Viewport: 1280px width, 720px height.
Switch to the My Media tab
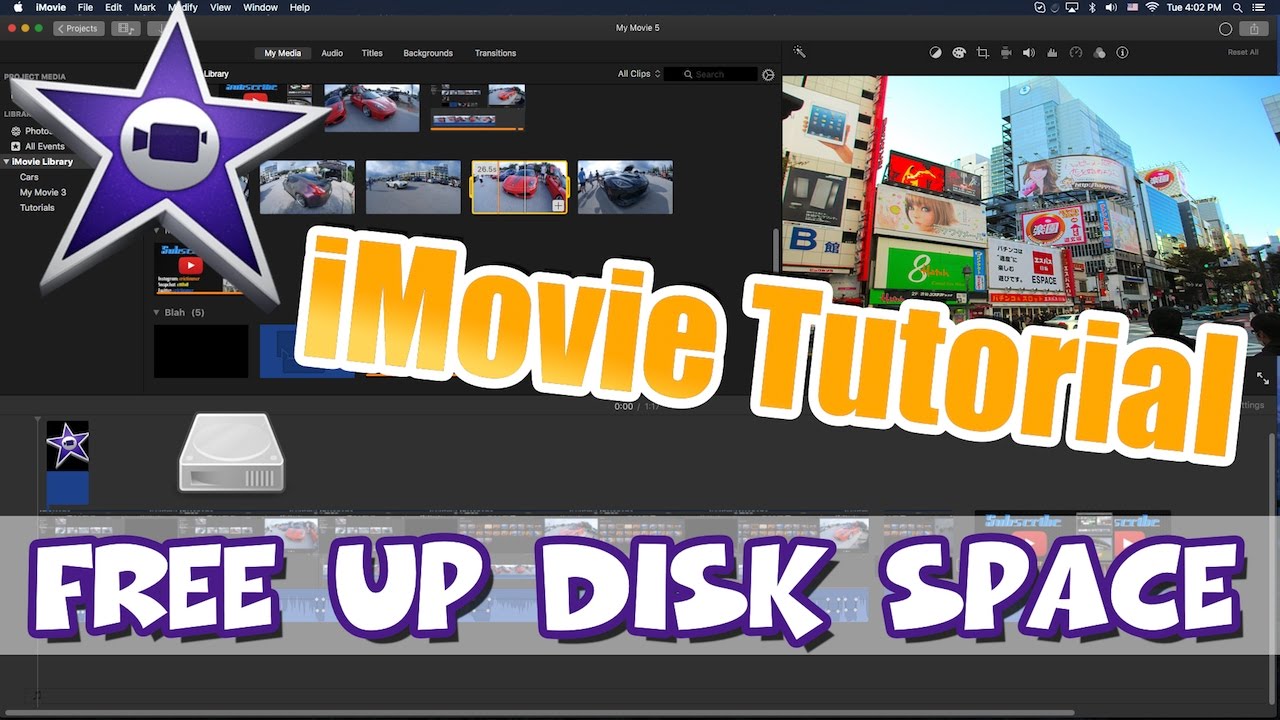283,53
